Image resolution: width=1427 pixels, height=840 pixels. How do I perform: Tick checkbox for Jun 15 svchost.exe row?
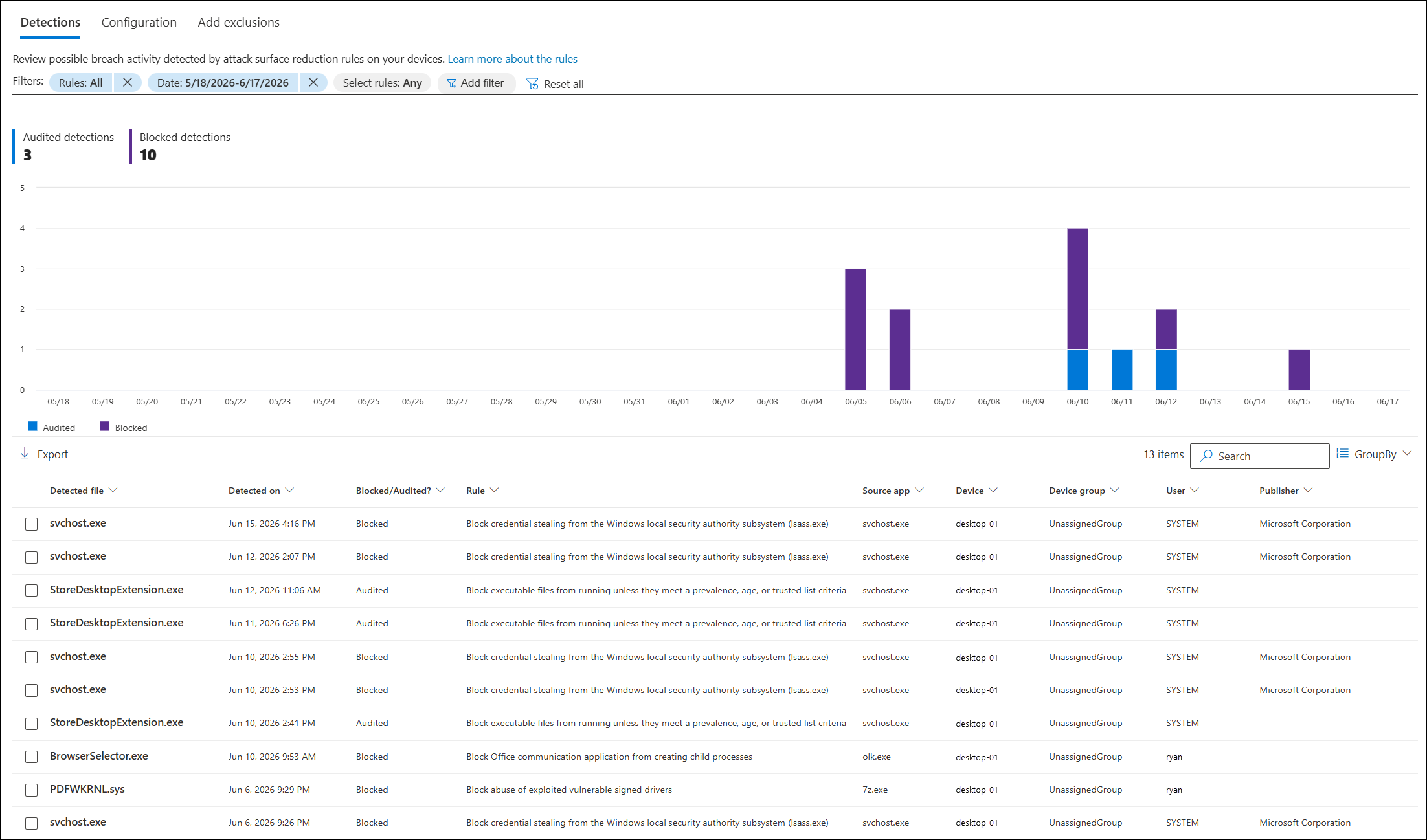coord(31,524)
